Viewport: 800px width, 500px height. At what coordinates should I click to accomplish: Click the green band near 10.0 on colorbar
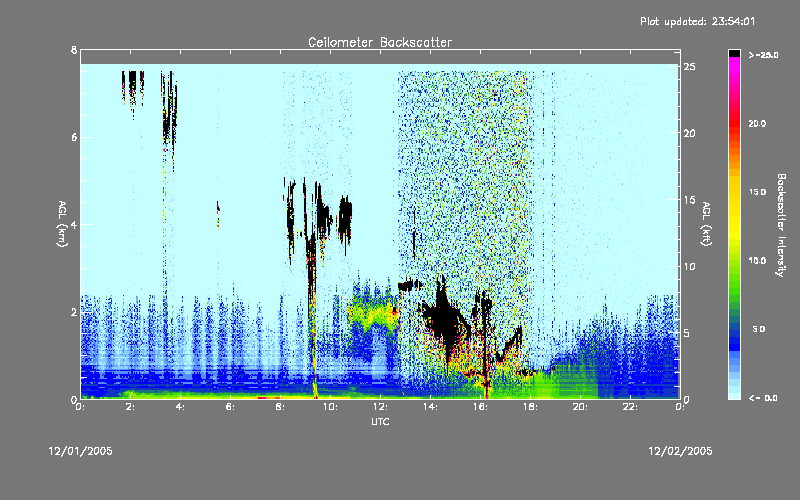click(734, 261)
